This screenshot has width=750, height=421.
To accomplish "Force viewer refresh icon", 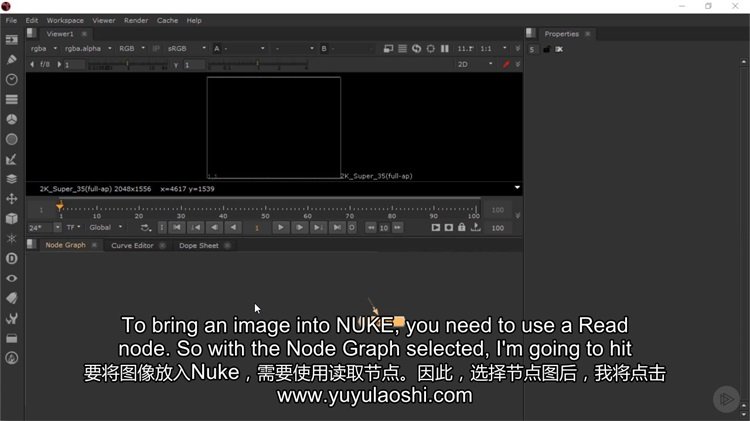I will [417, 48].
